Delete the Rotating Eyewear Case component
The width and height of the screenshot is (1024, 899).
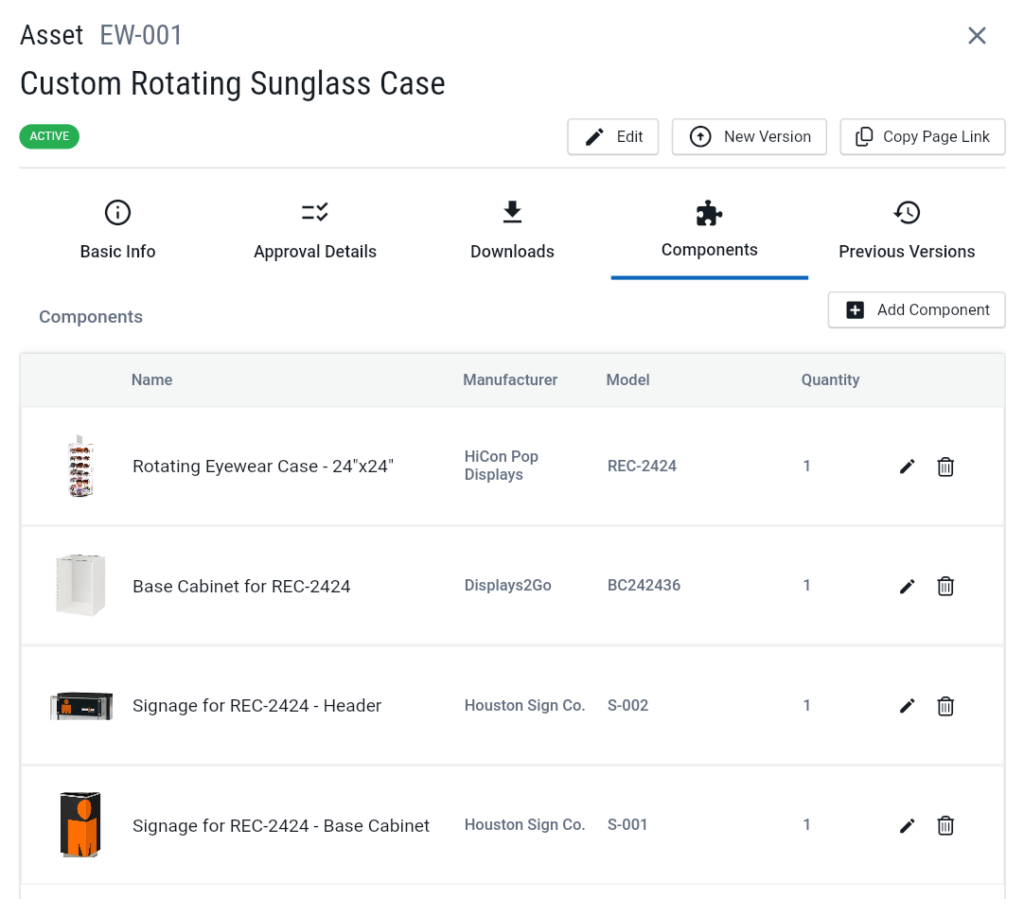pos(945,467)
